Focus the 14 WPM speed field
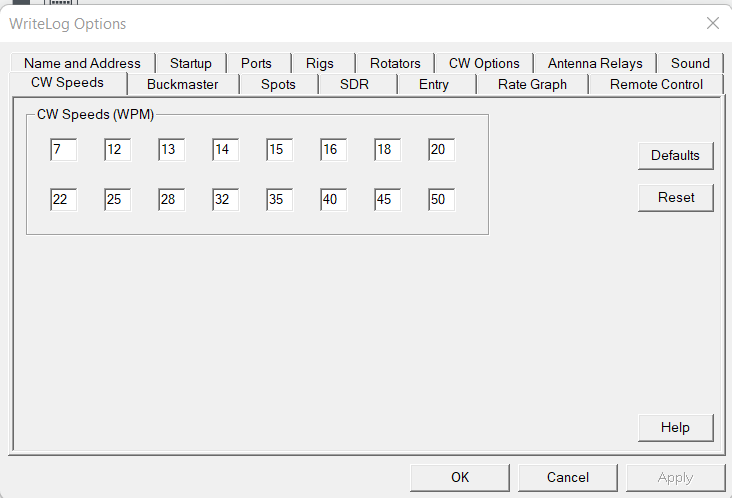Screen dimensions: 732x498 pyautogui.click(x=225, y=149)
